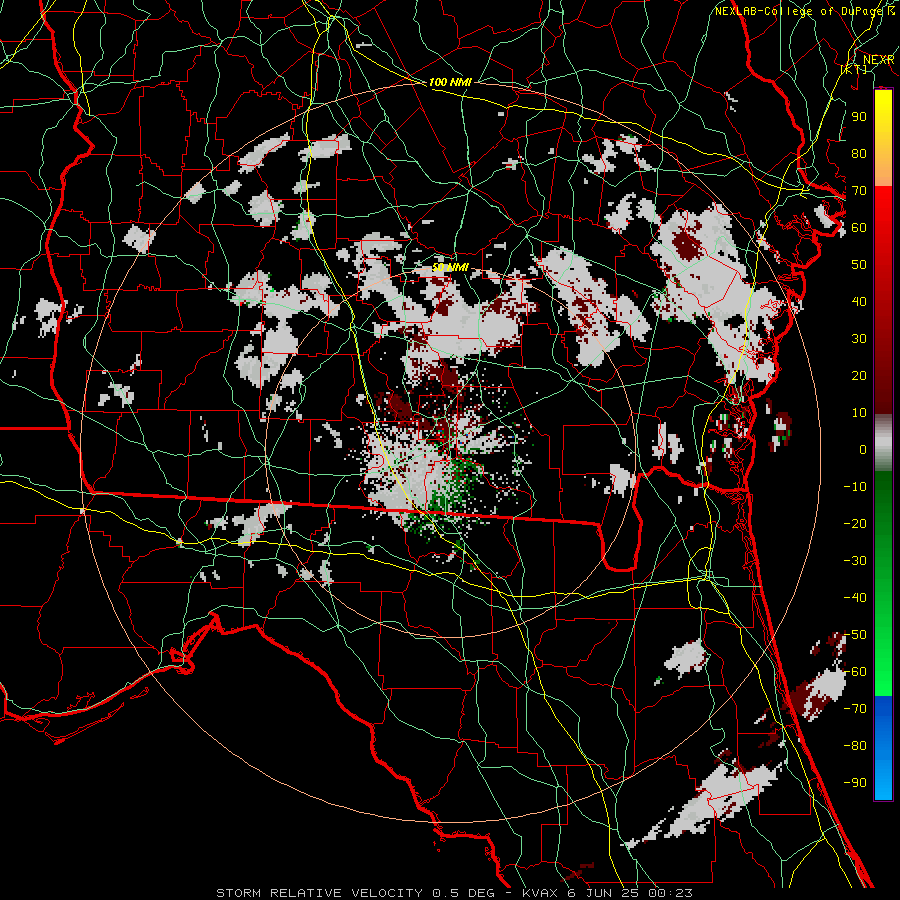Click the -10 knot value on velocity scale
Image resolution: width=900 pixels, height=900 pixels.
pyautogui.click(x=855, y=487)
